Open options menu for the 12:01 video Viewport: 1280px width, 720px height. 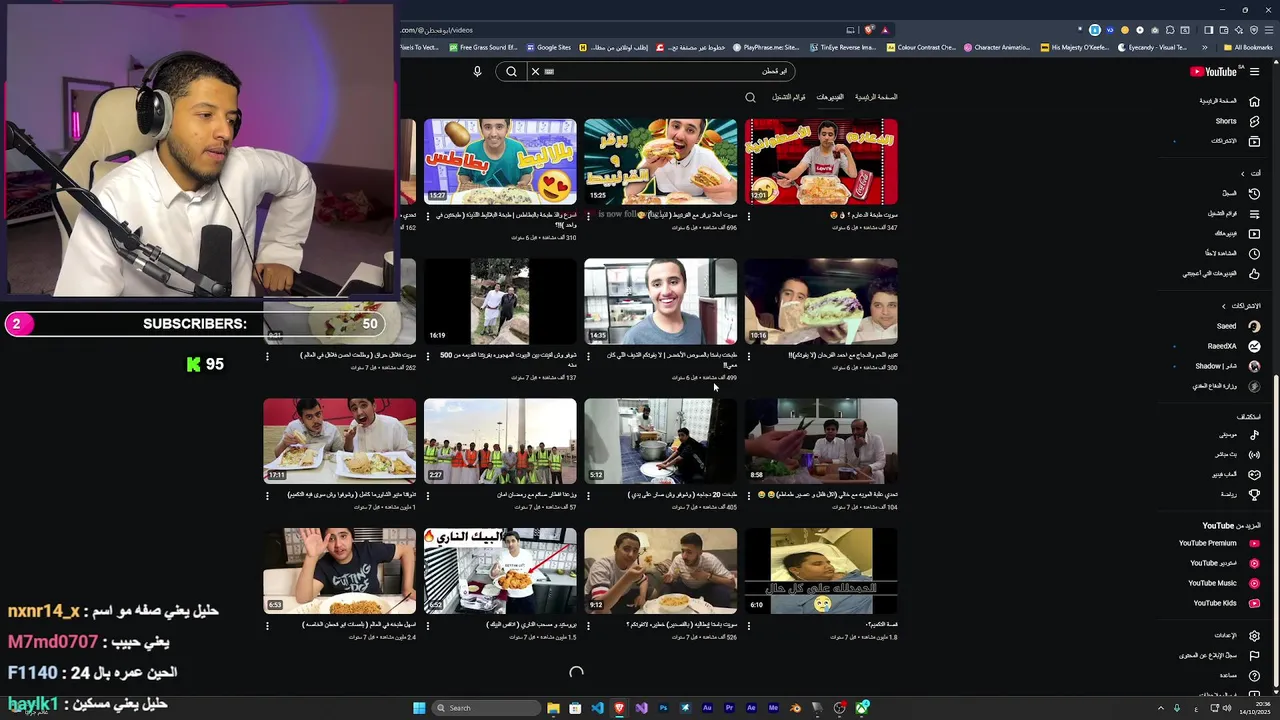[x=749, y=215]
